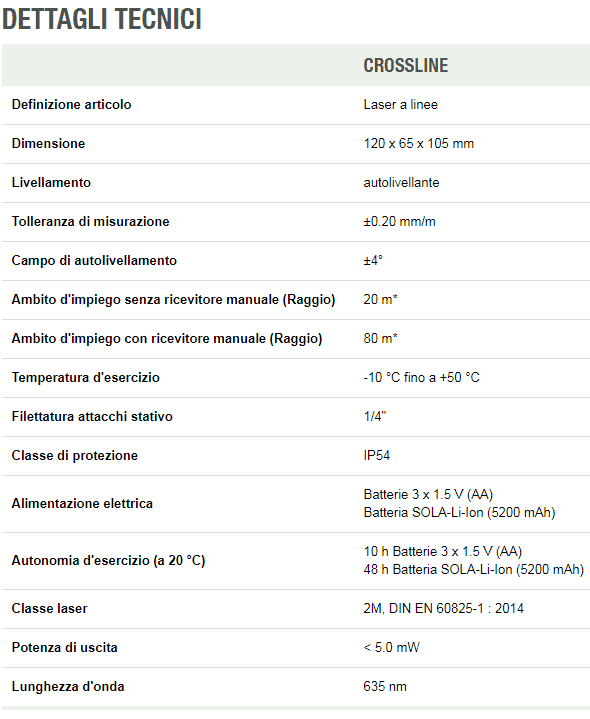Image resolution: width=590 pixels, height=719 pixels.
Task: Click Tolleranza di misurazione label
Action: (90, 221)
